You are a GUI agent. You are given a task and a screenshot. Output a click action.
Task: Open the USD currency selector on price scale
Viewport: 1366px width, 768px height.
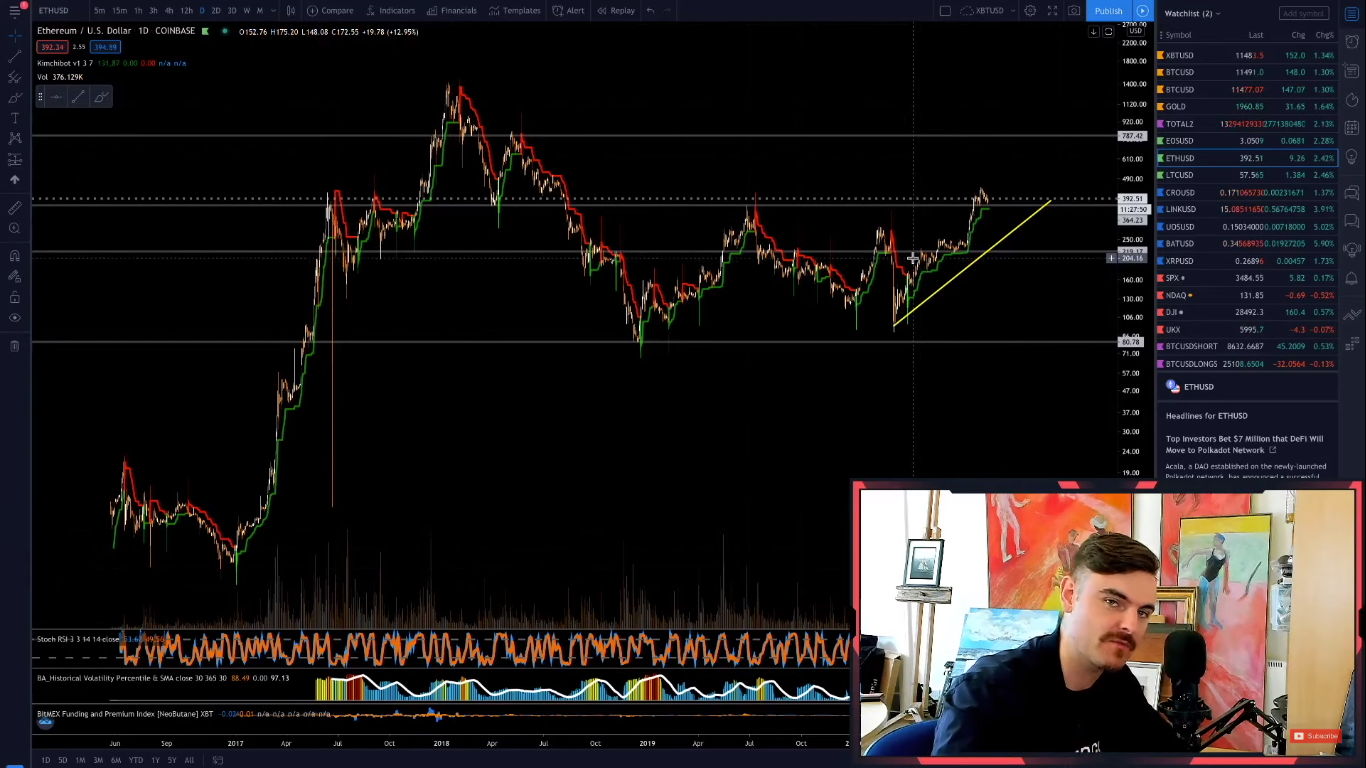[x=1135, y=31]
